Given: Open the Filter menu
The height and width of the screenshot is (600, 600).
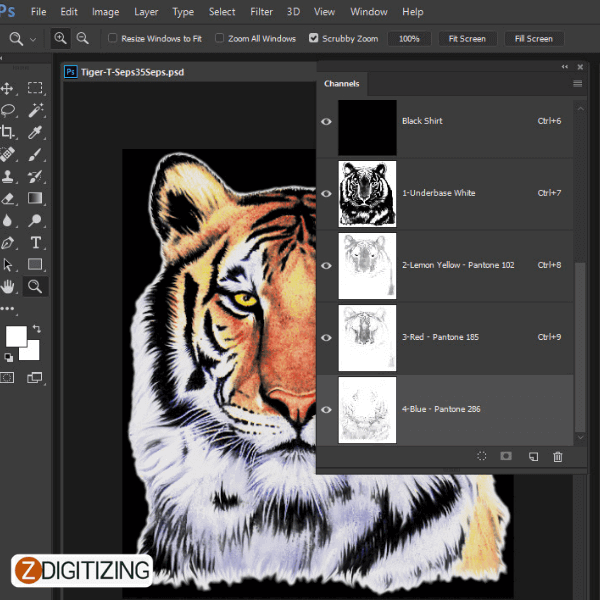Looking at the screenshot, I should [261, 12].
